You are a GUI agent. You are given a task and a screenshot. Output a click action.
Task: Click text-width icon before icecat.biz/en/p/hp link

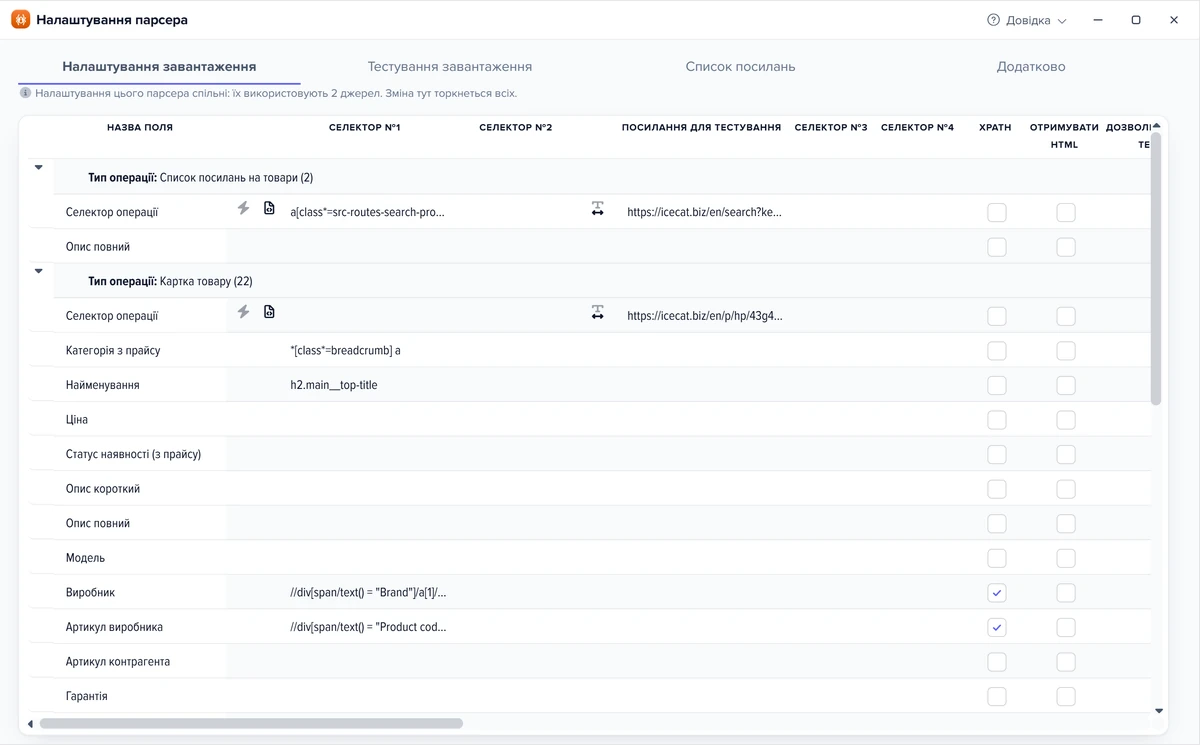597,313
